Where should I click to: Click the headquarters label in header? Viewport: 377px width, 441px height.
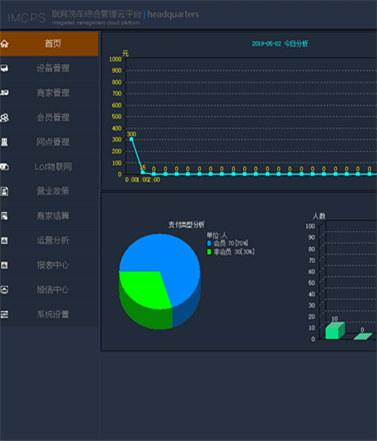(173, 14)
